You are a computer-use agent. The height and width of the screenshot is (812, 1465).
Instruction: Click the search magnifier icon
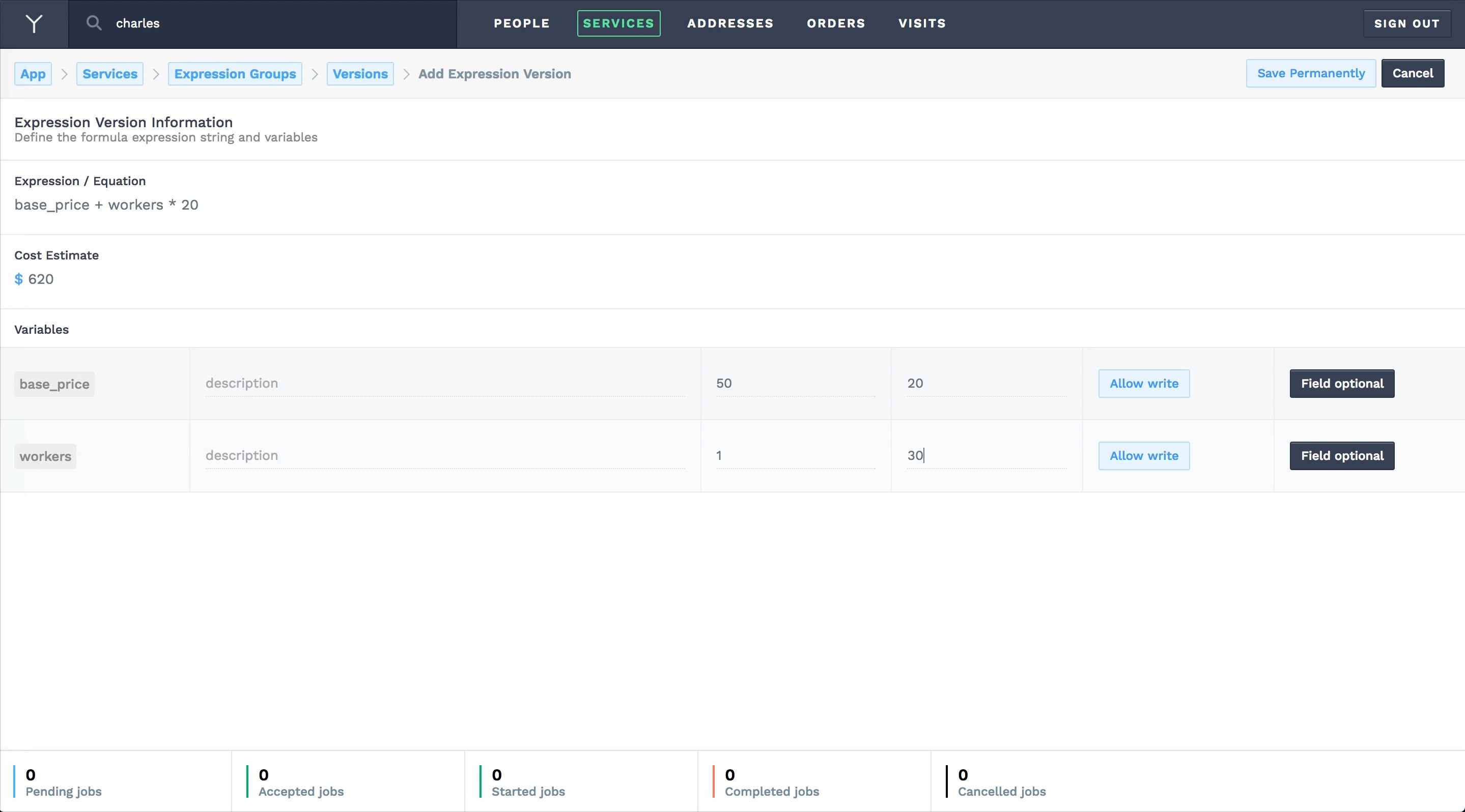(x=94, y=23)
